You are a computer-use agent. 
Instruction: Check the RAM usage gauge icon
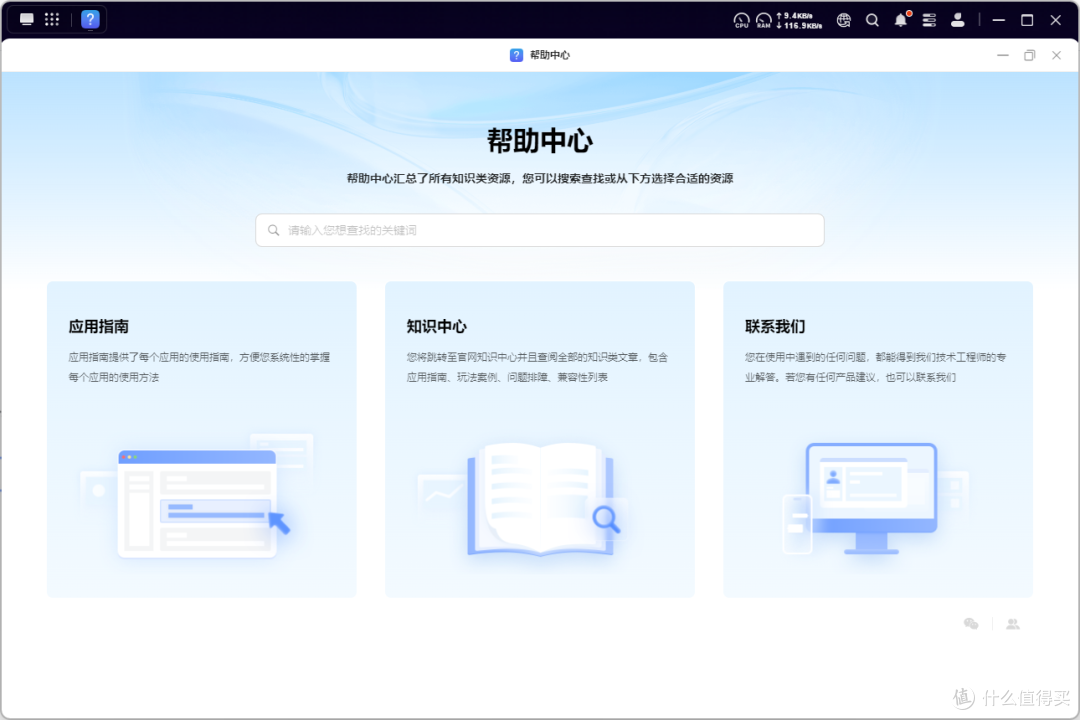pos(764,20)
